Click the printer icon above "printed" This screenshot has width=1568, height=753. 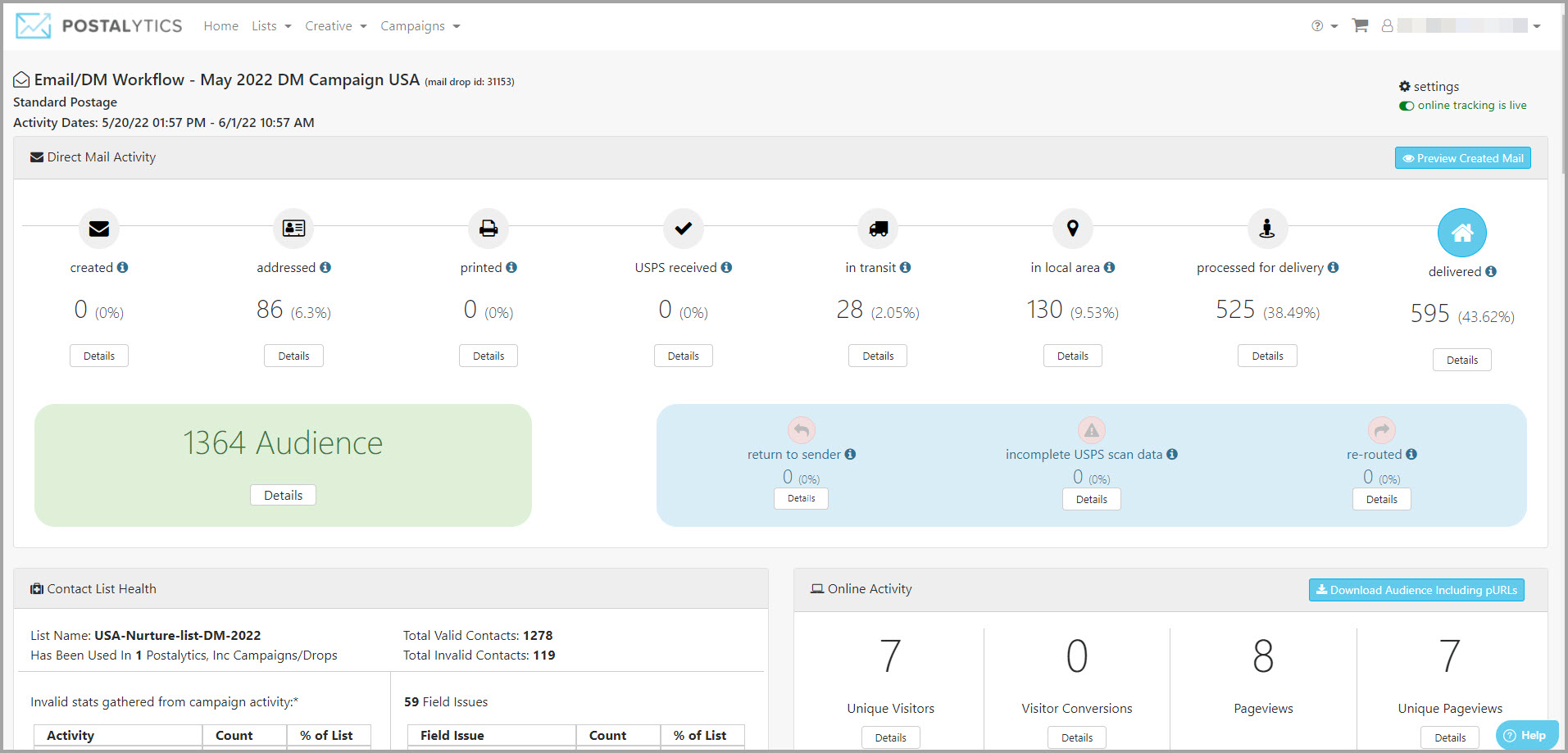(488, 229)
